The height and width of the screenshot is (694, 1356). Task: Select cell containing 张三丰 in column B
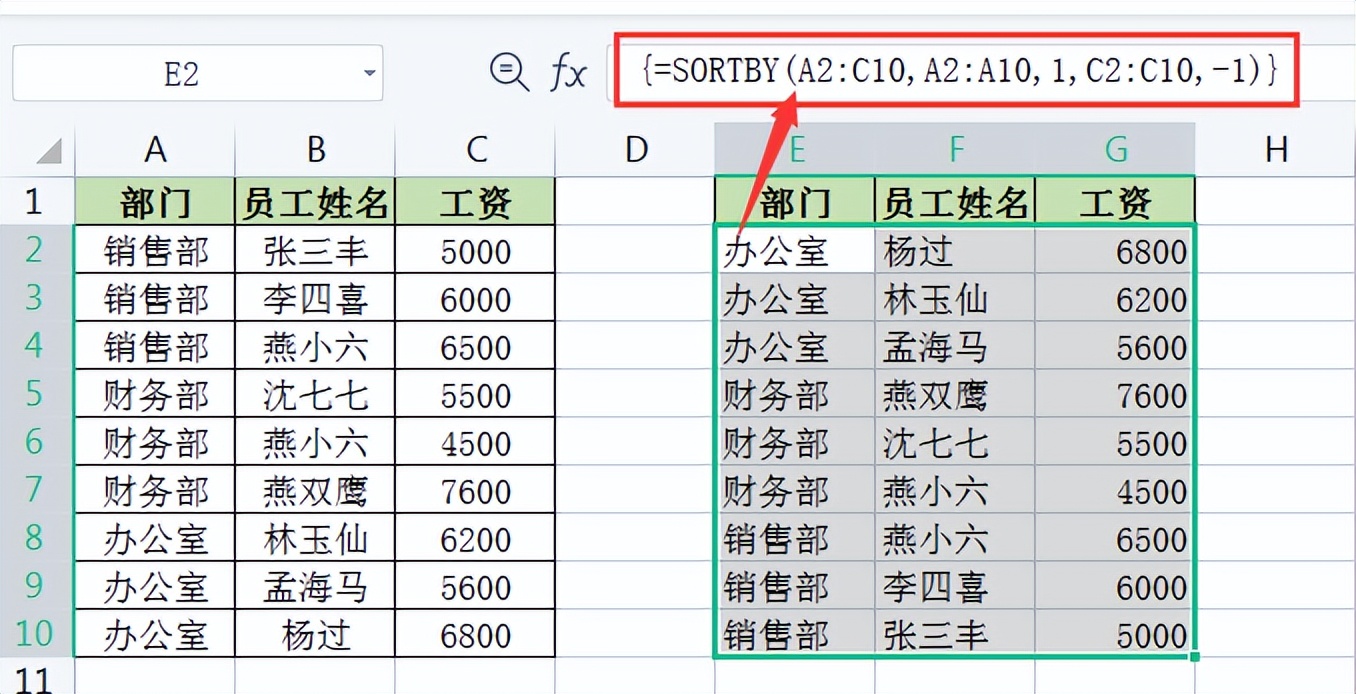315,251
